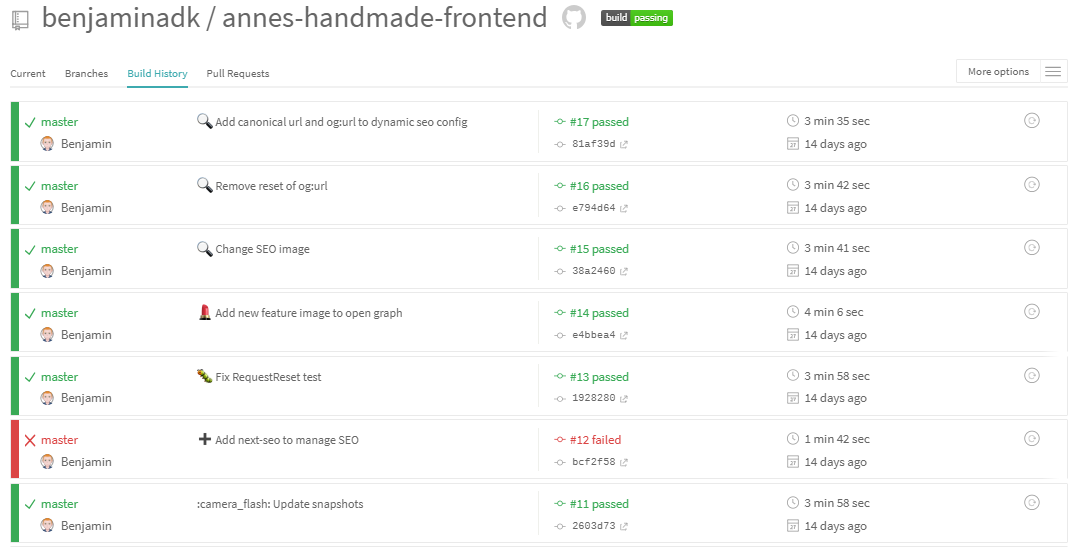Open the #17 passed build link

(x=599, y=122)
